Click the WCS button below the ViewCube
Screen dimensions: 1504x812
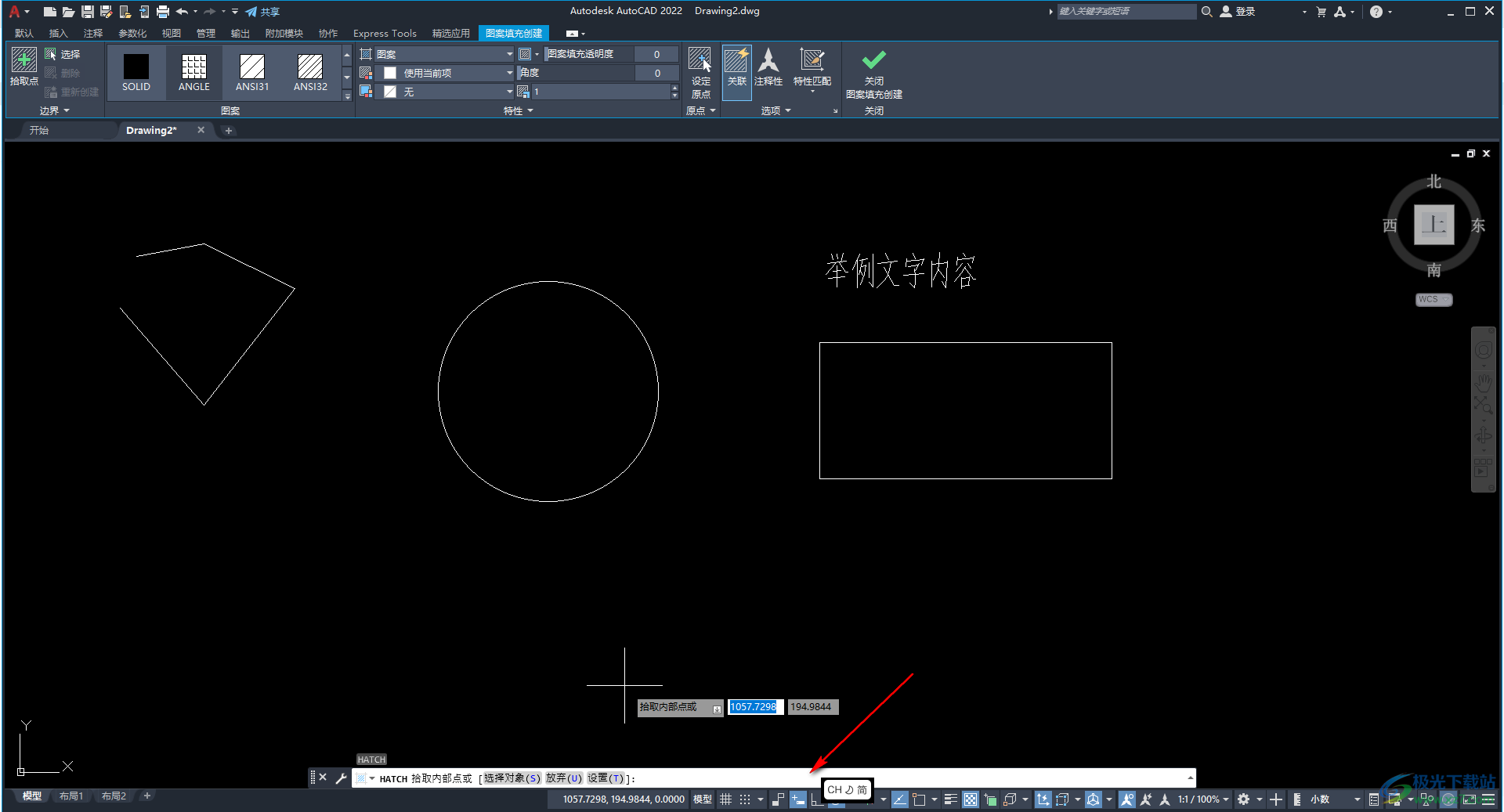click(1433, 300)
